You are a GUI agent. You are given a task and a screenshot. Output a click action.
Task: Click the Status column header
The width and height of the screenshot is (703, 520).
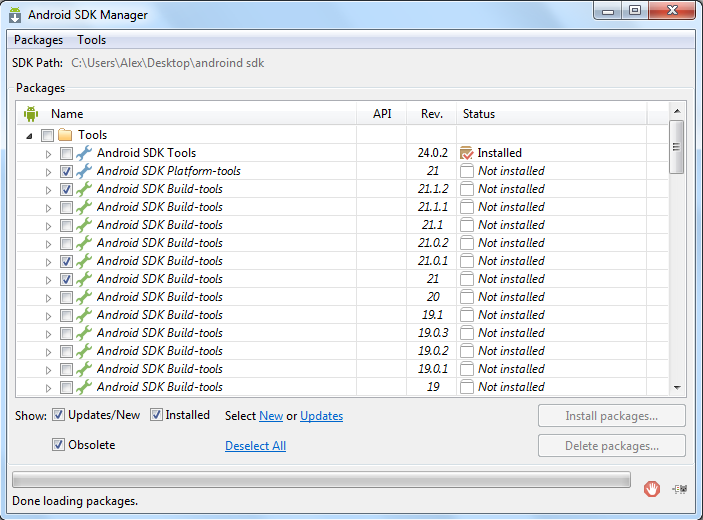click(x=551, y=114)
